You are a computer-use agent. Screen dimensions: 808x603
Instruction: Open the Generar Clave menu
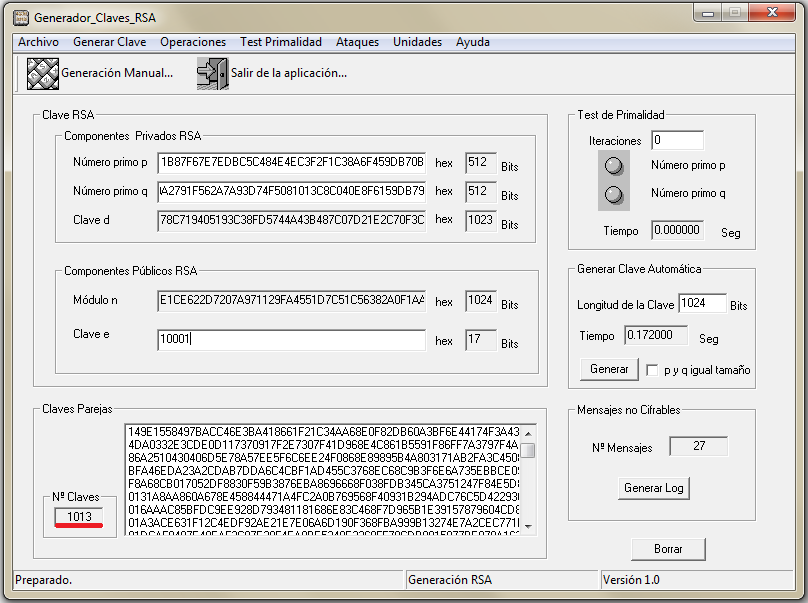(x=109, y=42)
